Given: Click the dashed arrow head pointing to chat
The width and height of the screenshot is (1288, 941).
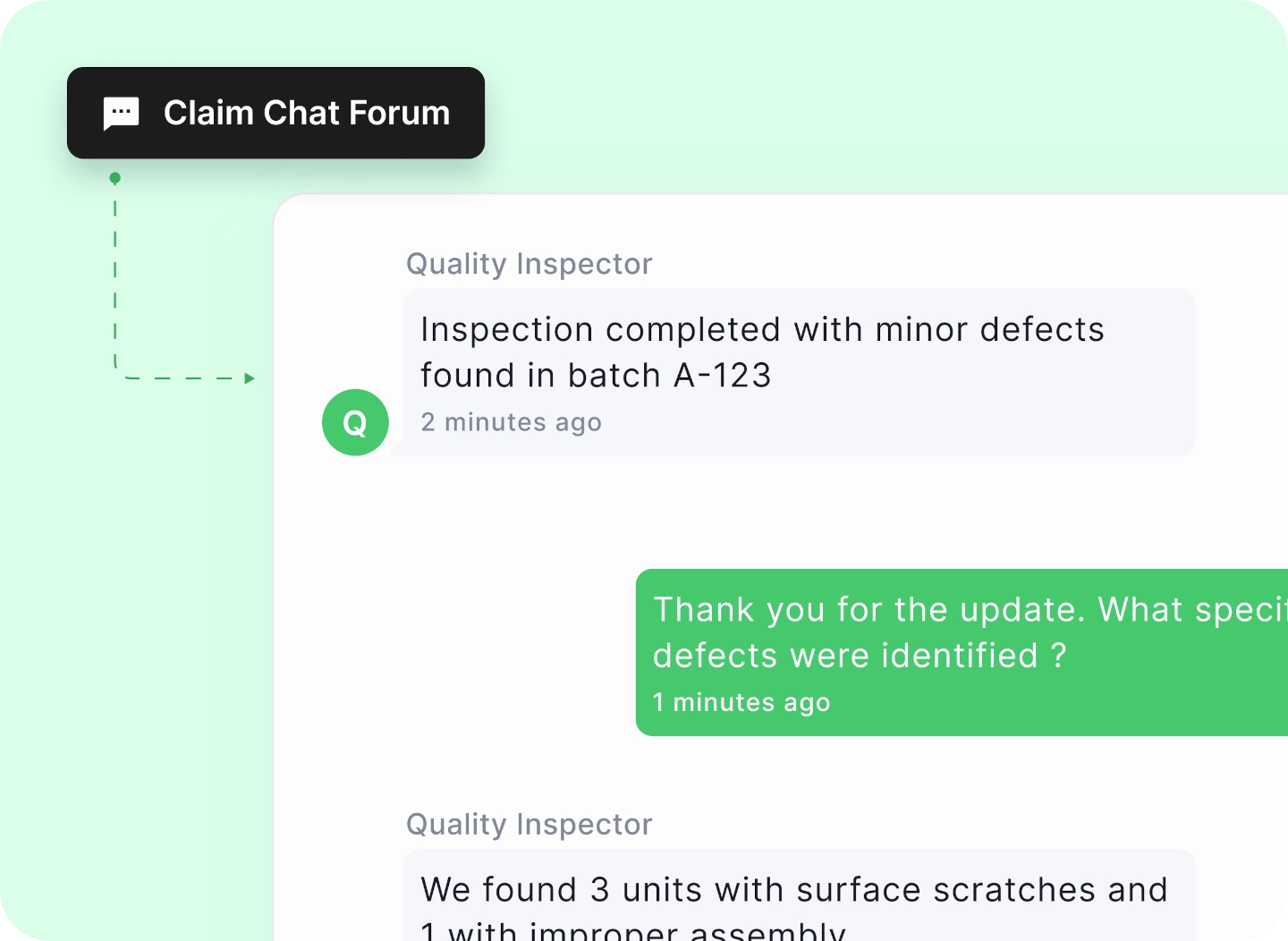Looking at the screenshot, I should pyautogui.click(x=250, y=378).
